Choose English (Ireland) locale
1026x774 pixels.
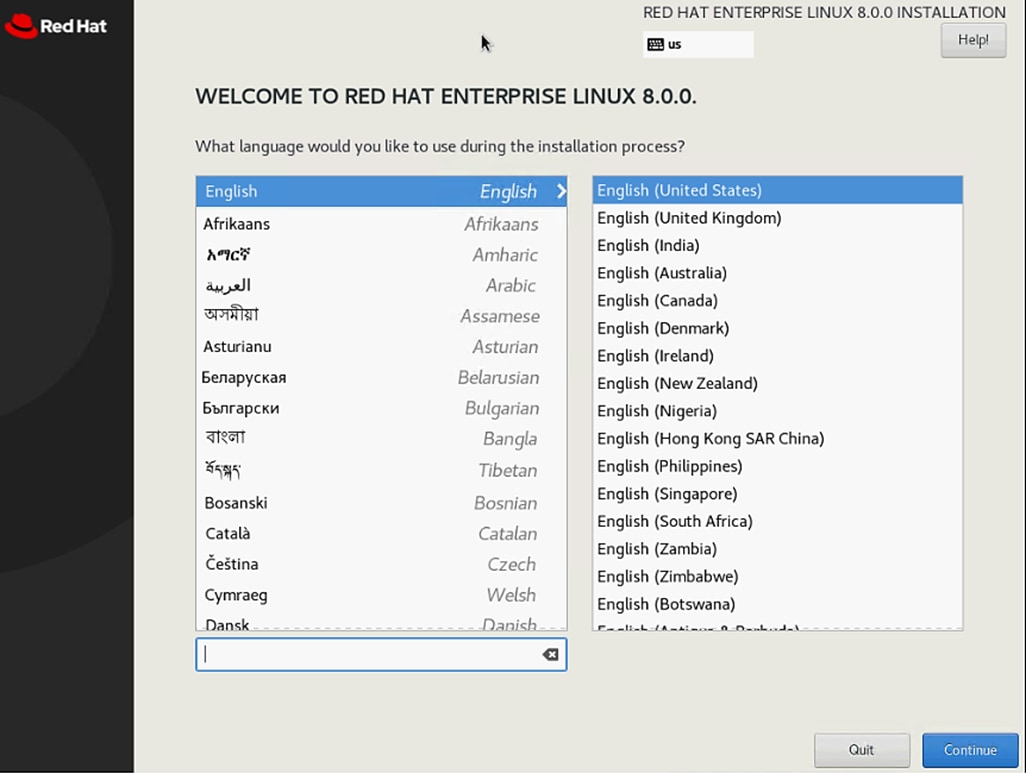pyautogui.click(x=777, y=356)
